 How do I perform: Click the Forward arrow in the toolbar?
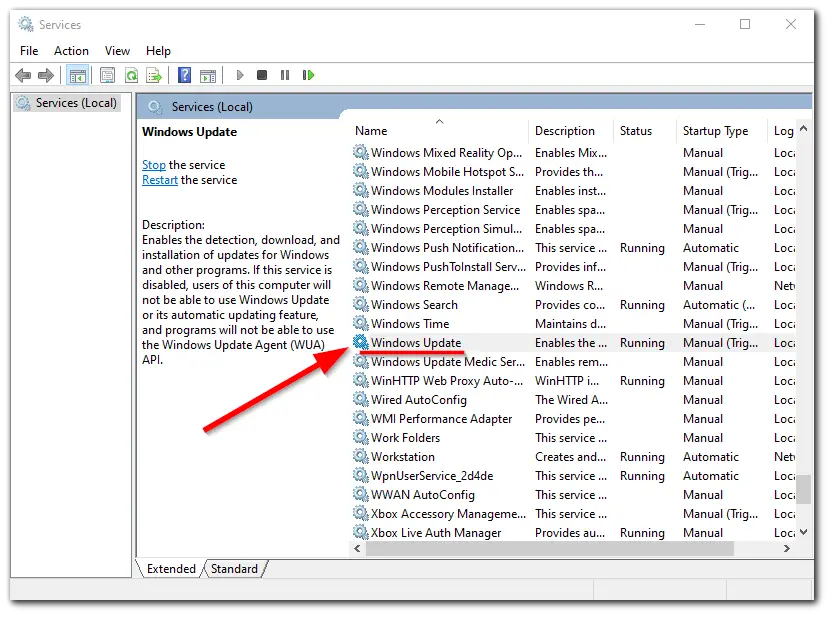(x=46, y=75)
